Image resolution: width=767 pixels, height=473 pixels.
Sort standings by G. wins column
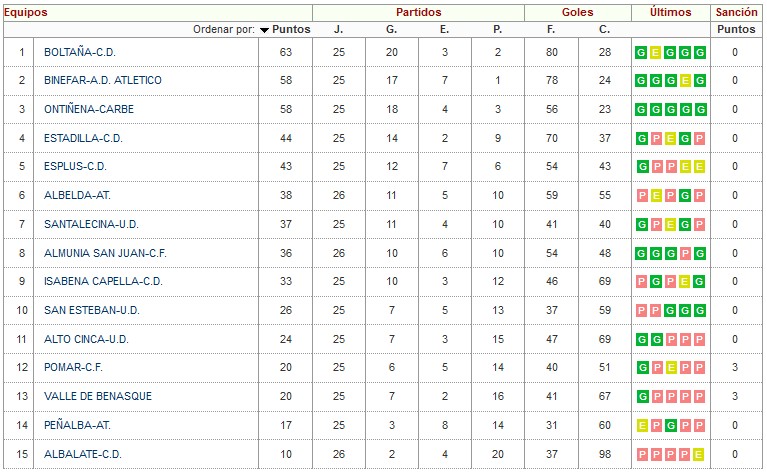tap(391, 29)
